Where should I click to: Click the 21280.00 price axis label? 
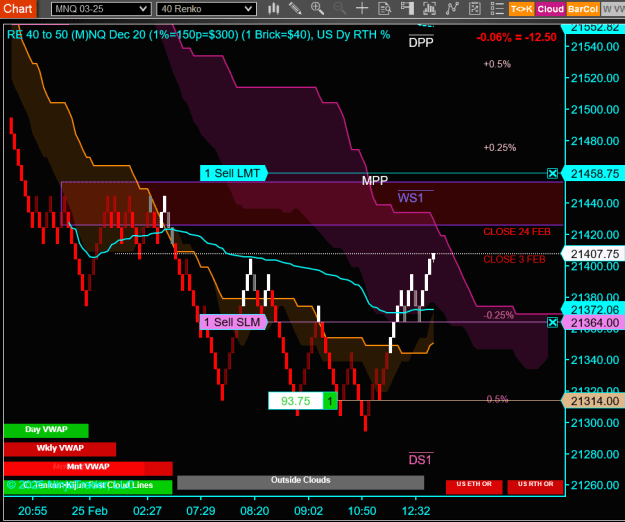595,454
